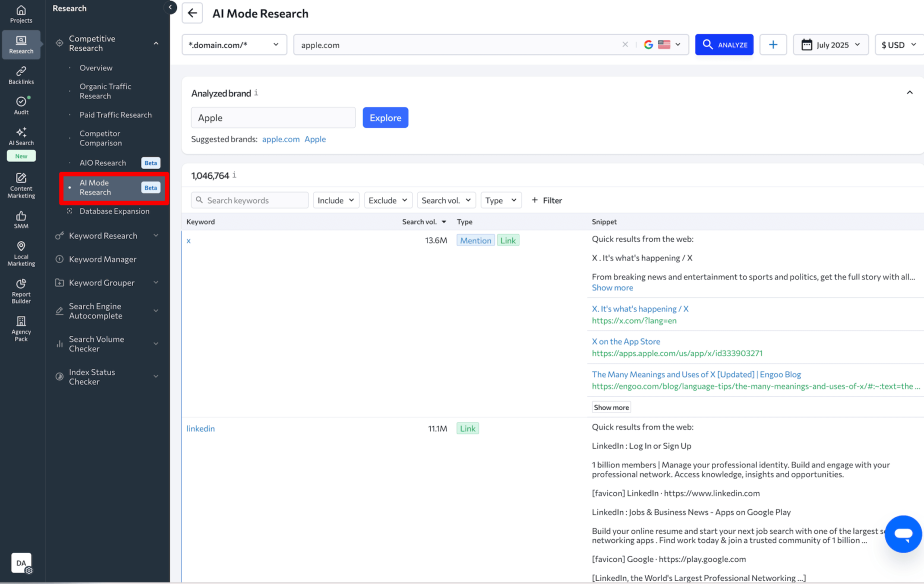Create a new query with the plus icon
The image size is (924, 584).
(774, 44)
